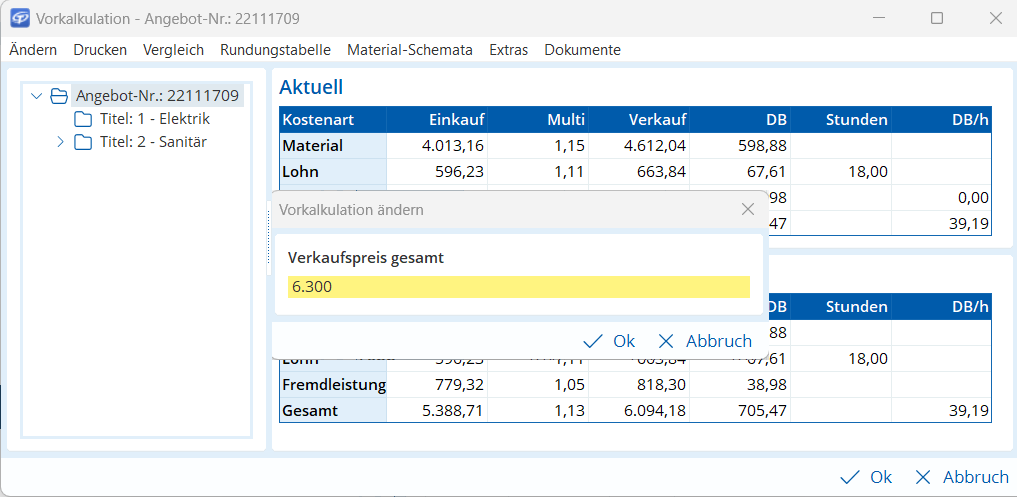Open the Dokumente menu
This screenshot has height=497, width=1017.
(x=582, y=50)
